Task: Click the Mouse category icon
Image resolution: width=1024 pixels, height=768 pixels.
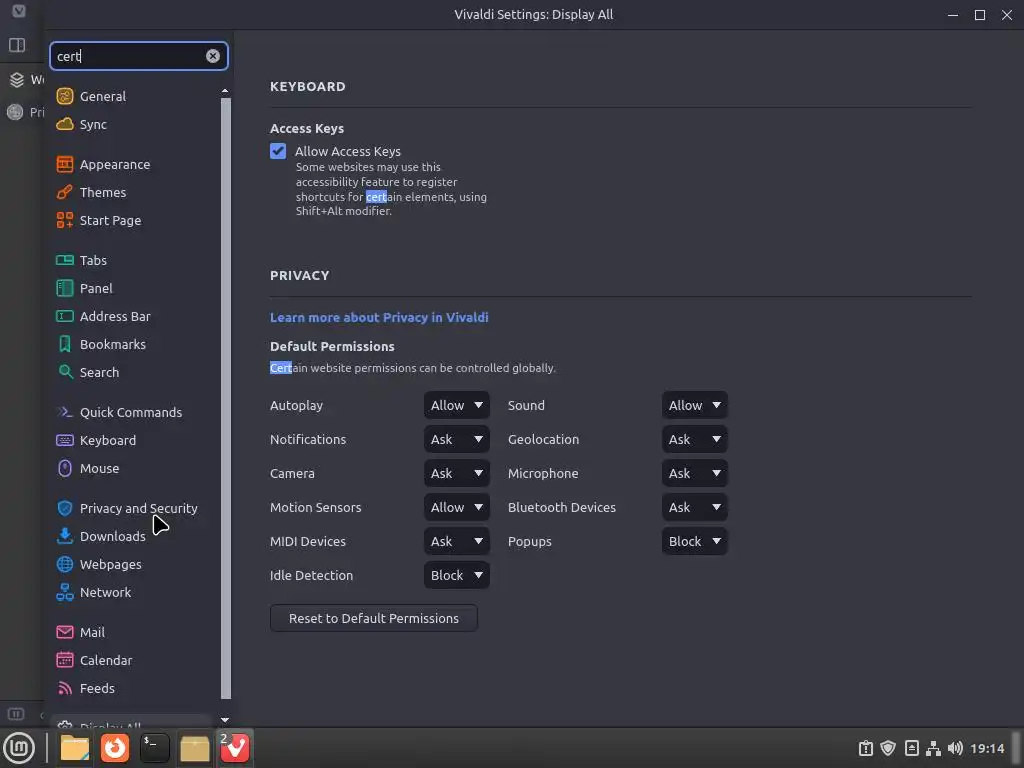Action: coord(65,468)
